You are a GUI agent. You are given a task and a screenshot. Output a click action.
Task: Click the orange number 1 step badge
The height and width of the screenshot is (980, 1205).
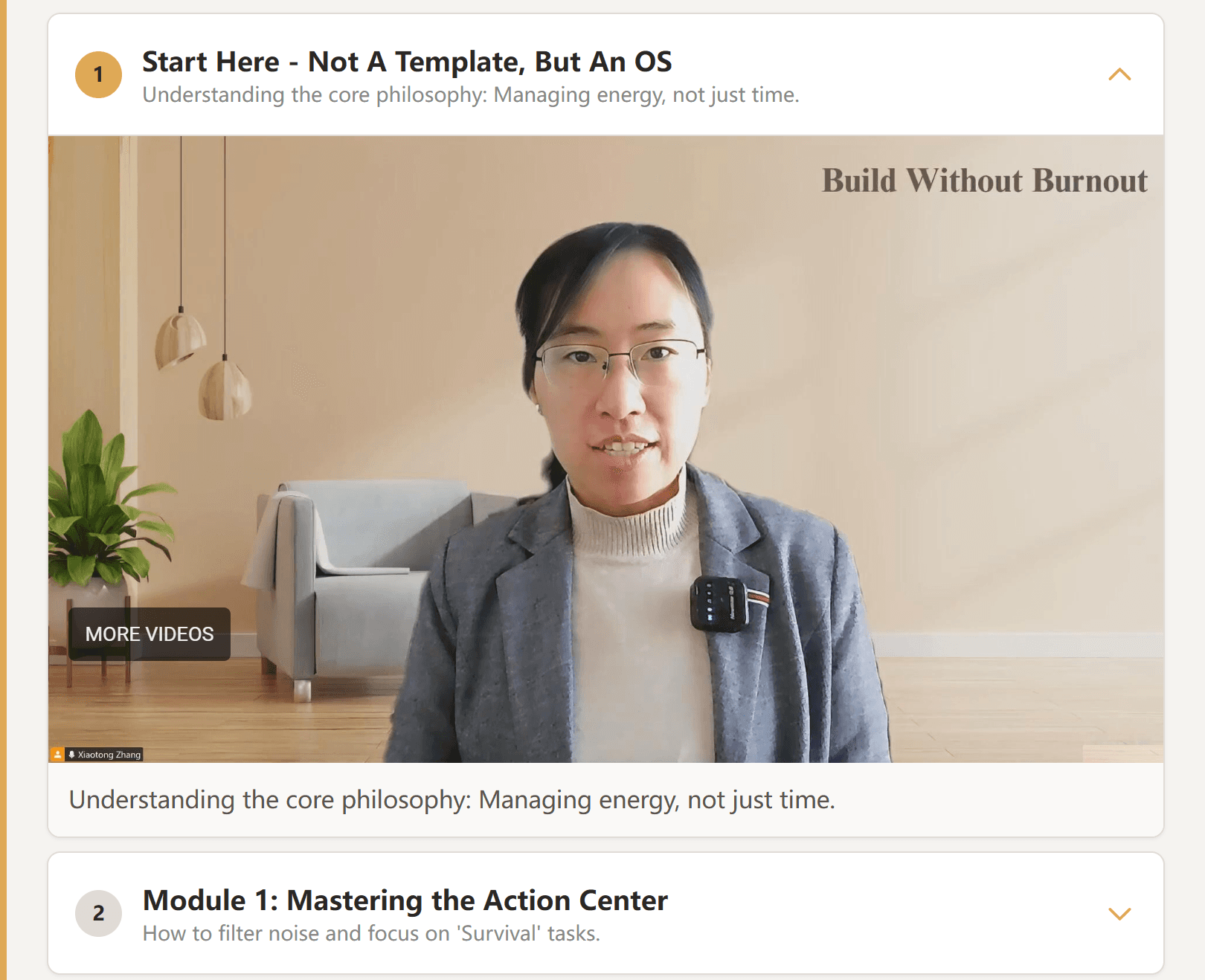98,74
